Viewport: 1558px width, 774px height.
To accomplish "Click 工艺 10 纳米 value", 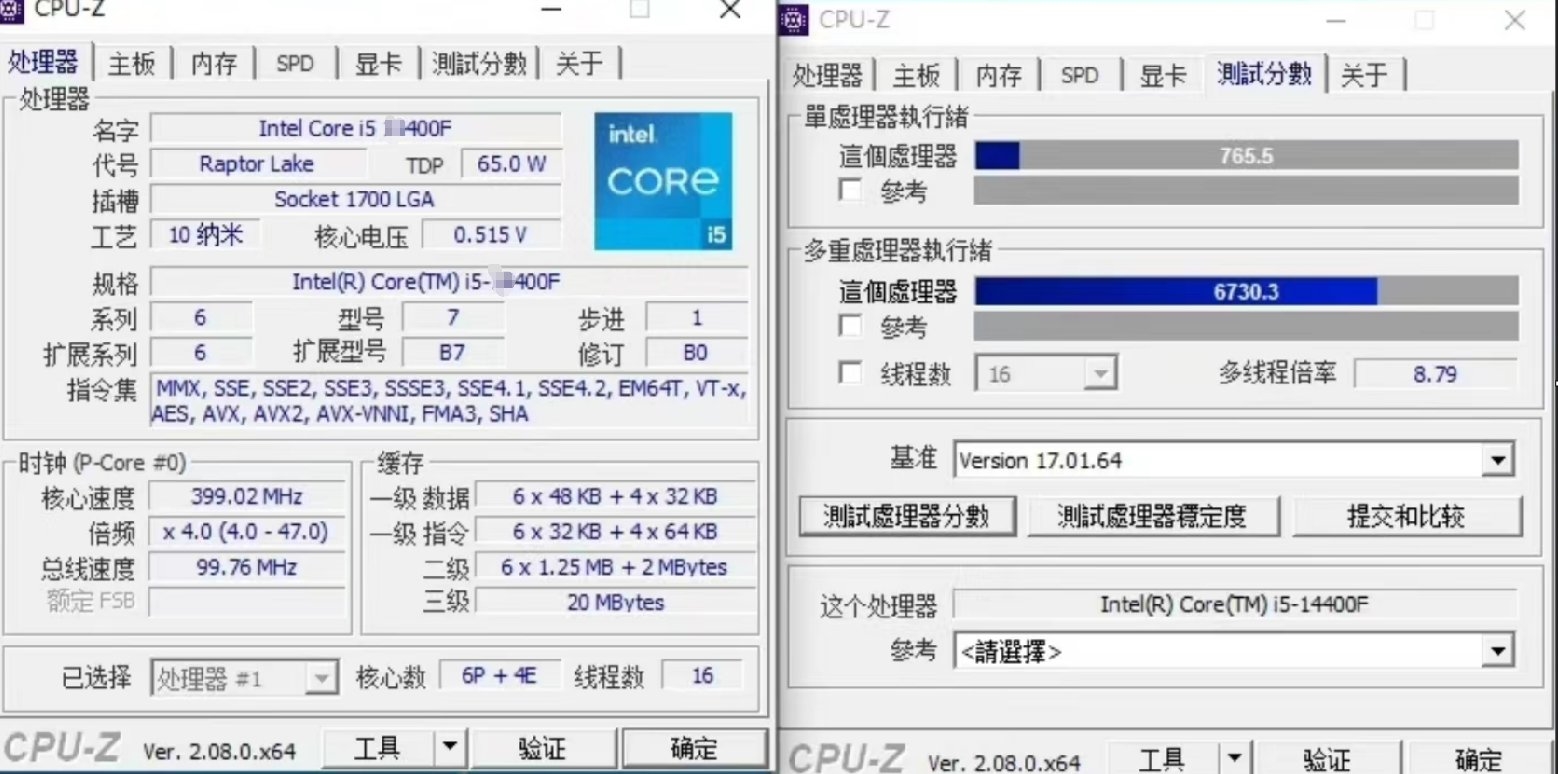I will click(x=206, y=235).
